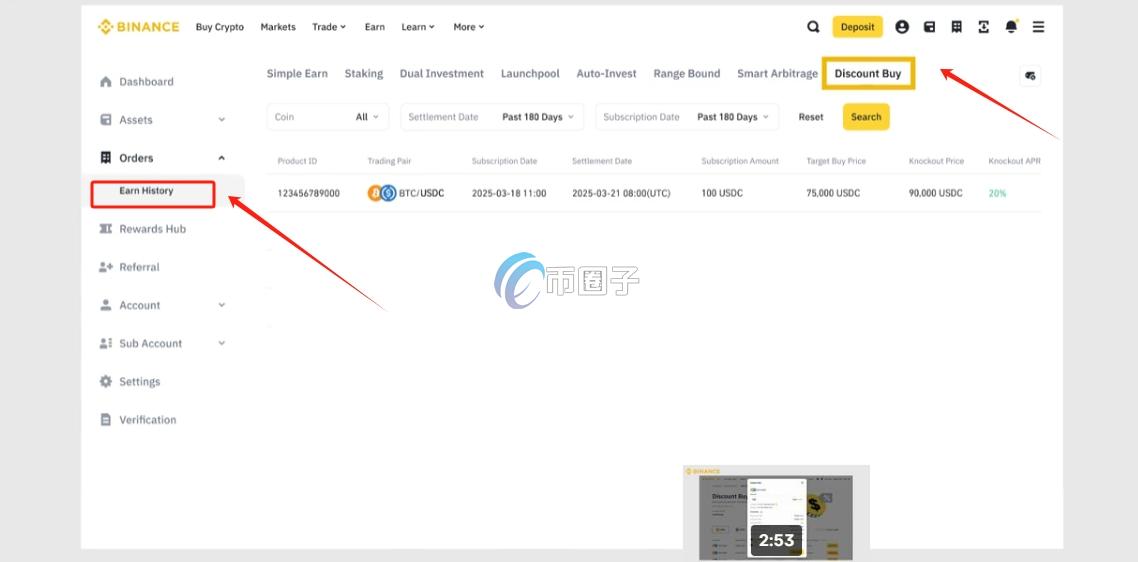Open the Trade dropdown menu
Viewport: 1138px width, 562px height.
(329, 27)
